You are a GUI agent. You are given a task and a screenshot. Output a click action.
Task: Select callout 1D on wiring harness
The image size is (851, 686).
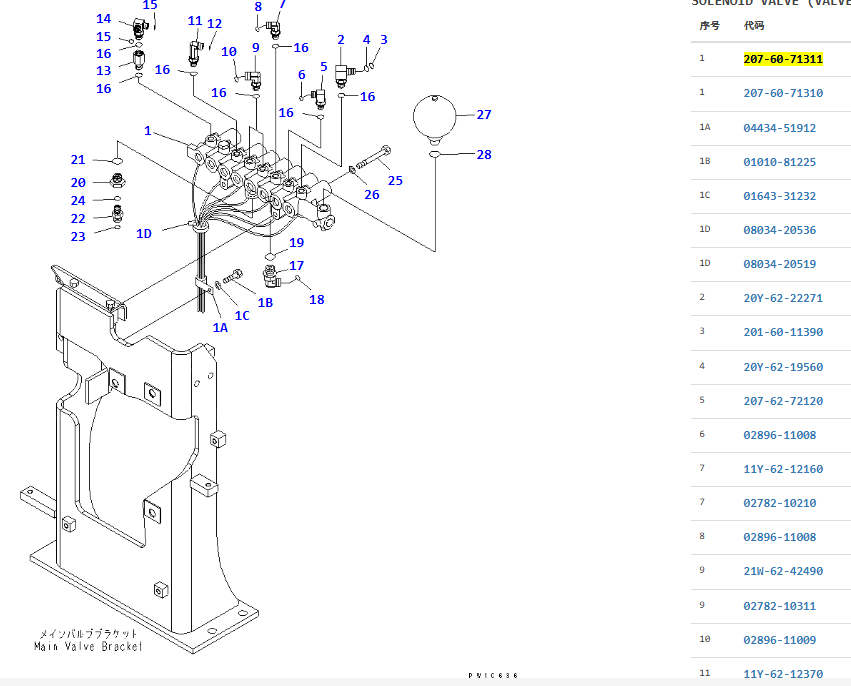coord(144,234)
